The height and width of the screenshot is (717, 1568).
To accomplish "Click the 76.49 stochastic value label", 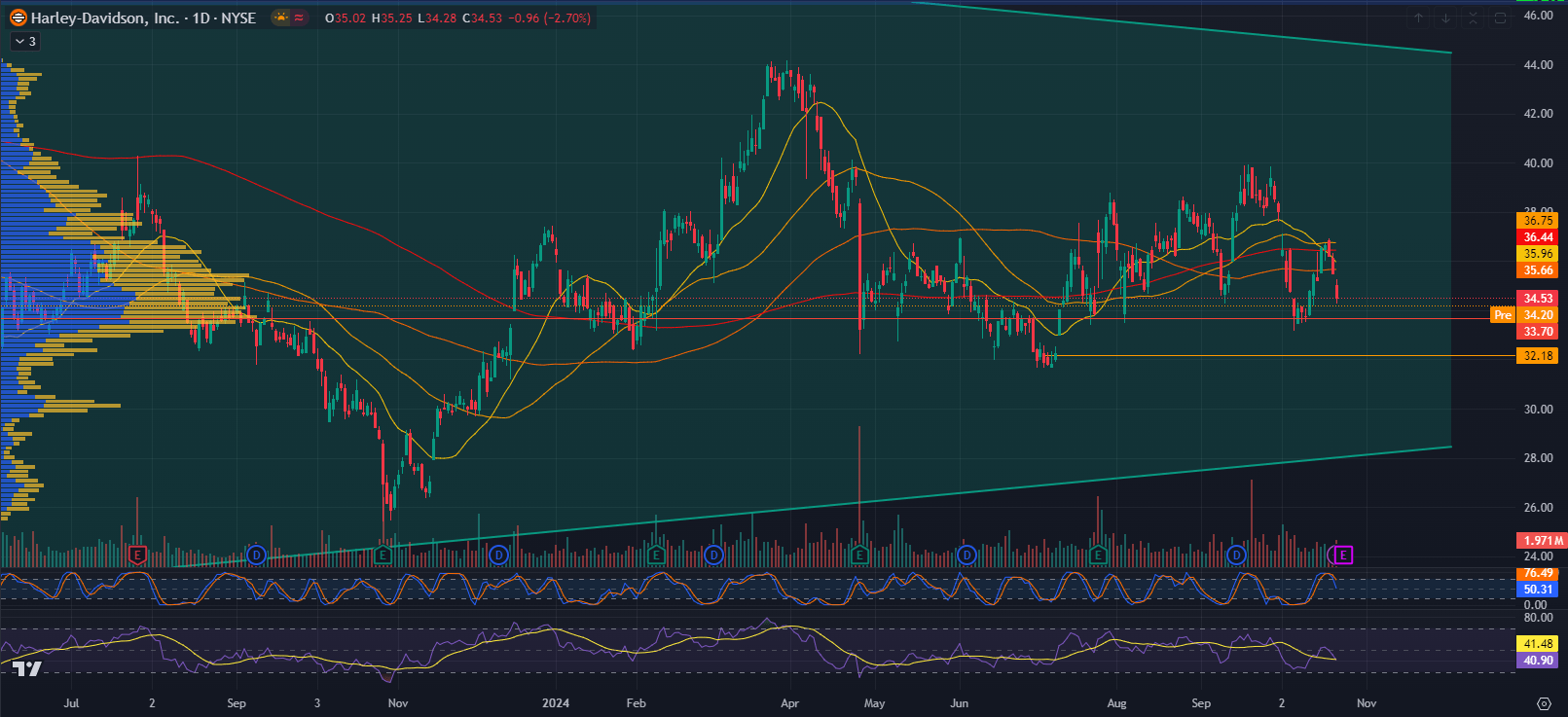I will pyautogui.click(x=1538, y=573).
